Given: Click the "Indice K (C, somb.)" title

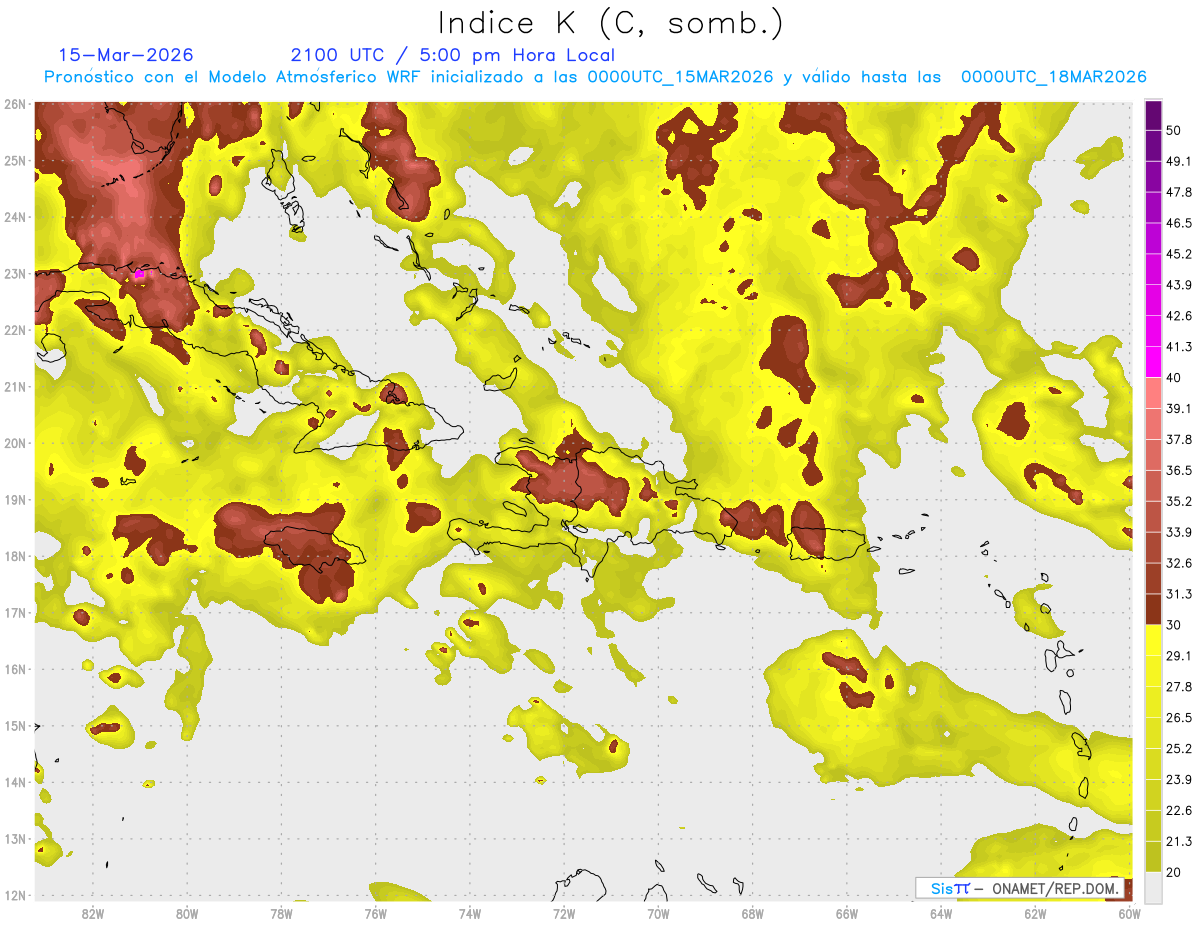Looking at the screenshot, I should (x=611, y=23).
